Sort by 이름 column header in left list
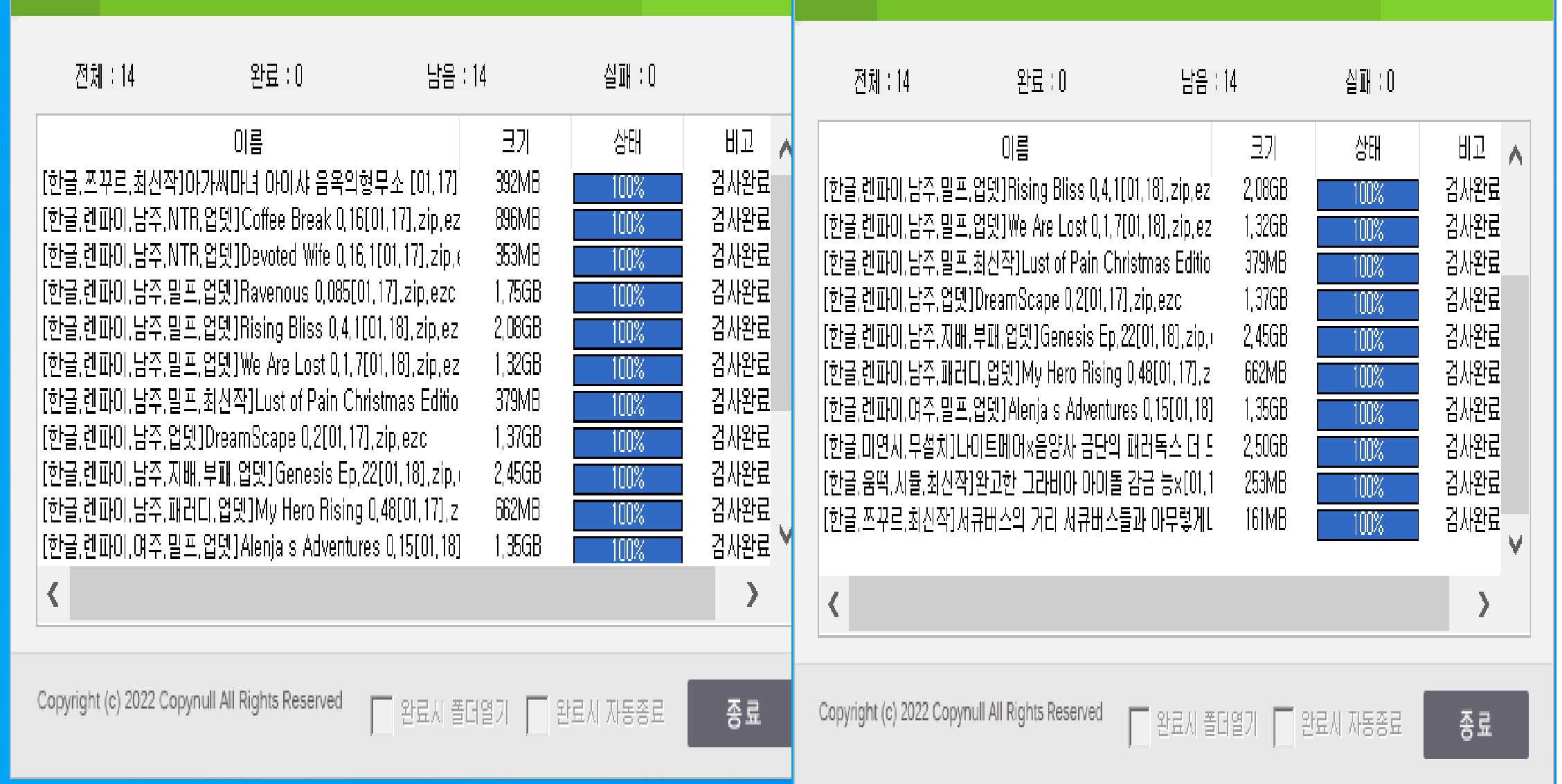 tap(248, 142)
